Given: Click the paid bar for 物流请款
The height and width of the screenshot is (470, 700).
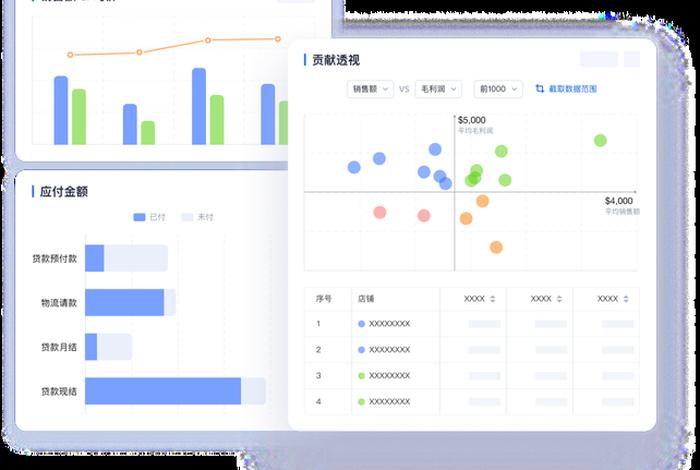Looking at the screenshot, I should [x=125, y=302].
